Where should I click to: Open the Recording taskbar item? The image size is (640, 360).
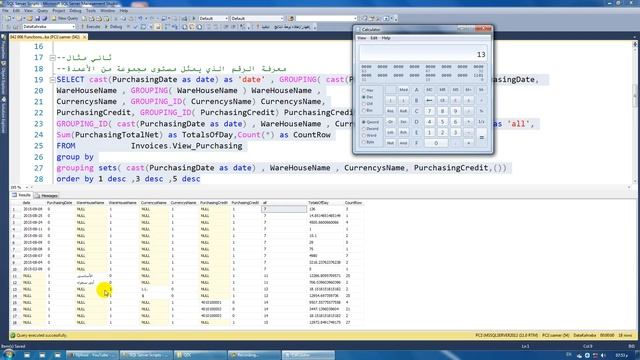254,355
